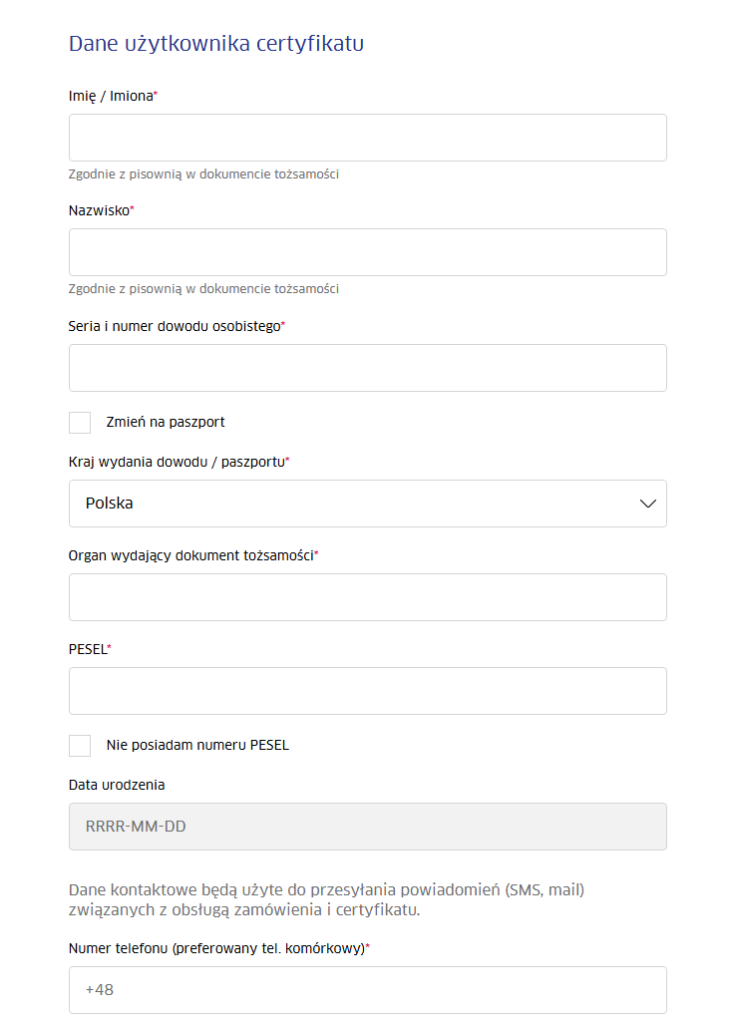
Task: Click the chevron arrow in the country selector
Action: tap(648, 503)
